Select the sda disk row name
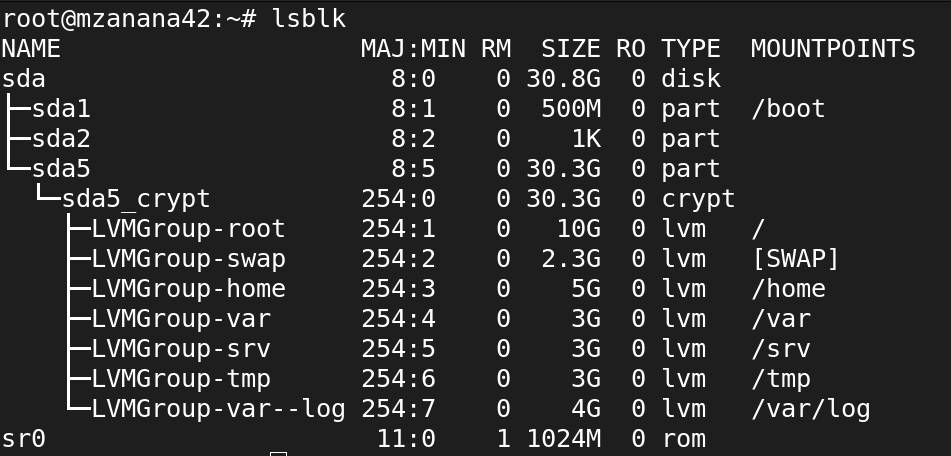This screenshot has height=456, width=951. tap(24, 79)
